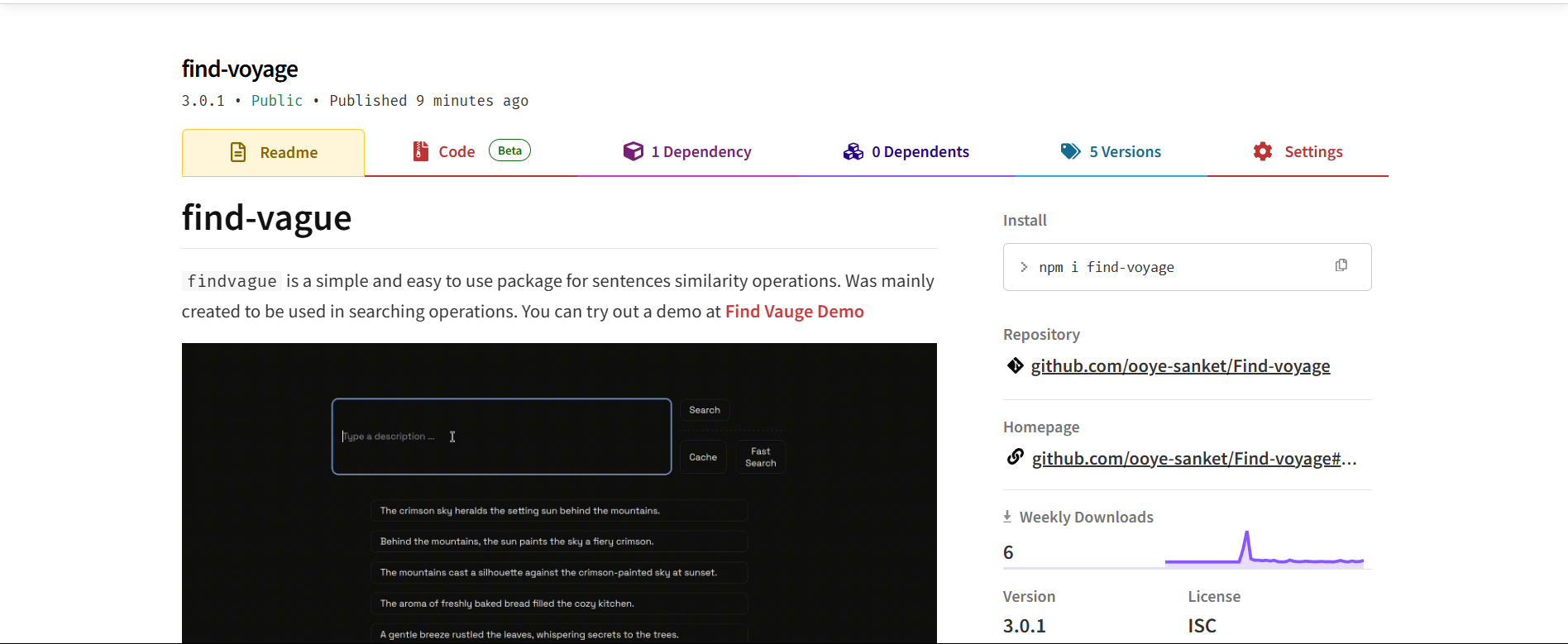The width and height of the screenshot is (1568, 644).
Task: Go to the Settings tab
Action: pyautogui.click(x=1298, y=152)
